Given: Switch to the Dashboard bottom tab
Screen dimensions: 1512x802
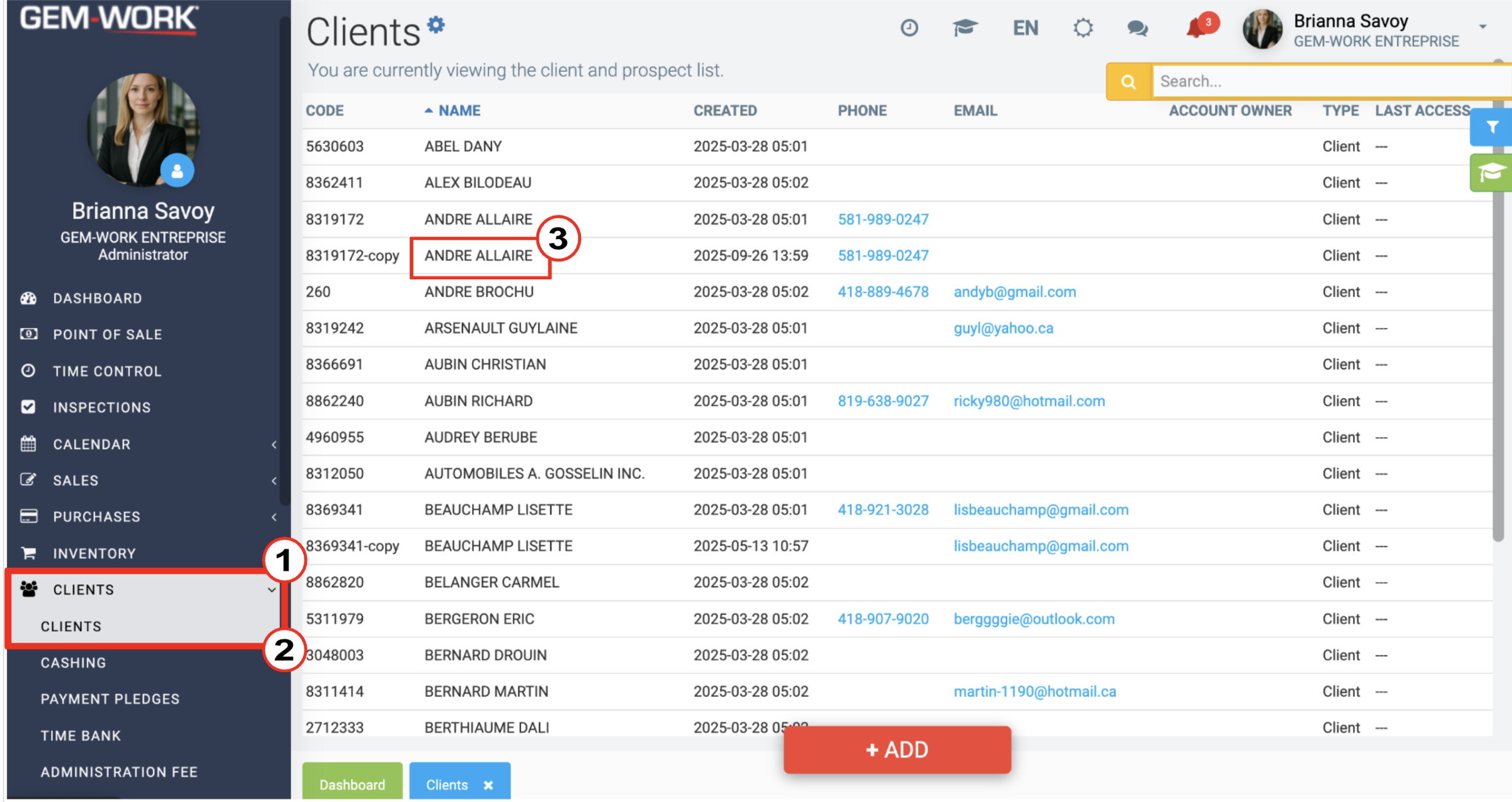Looking at the screenshot, I should (x=352, y=783).
